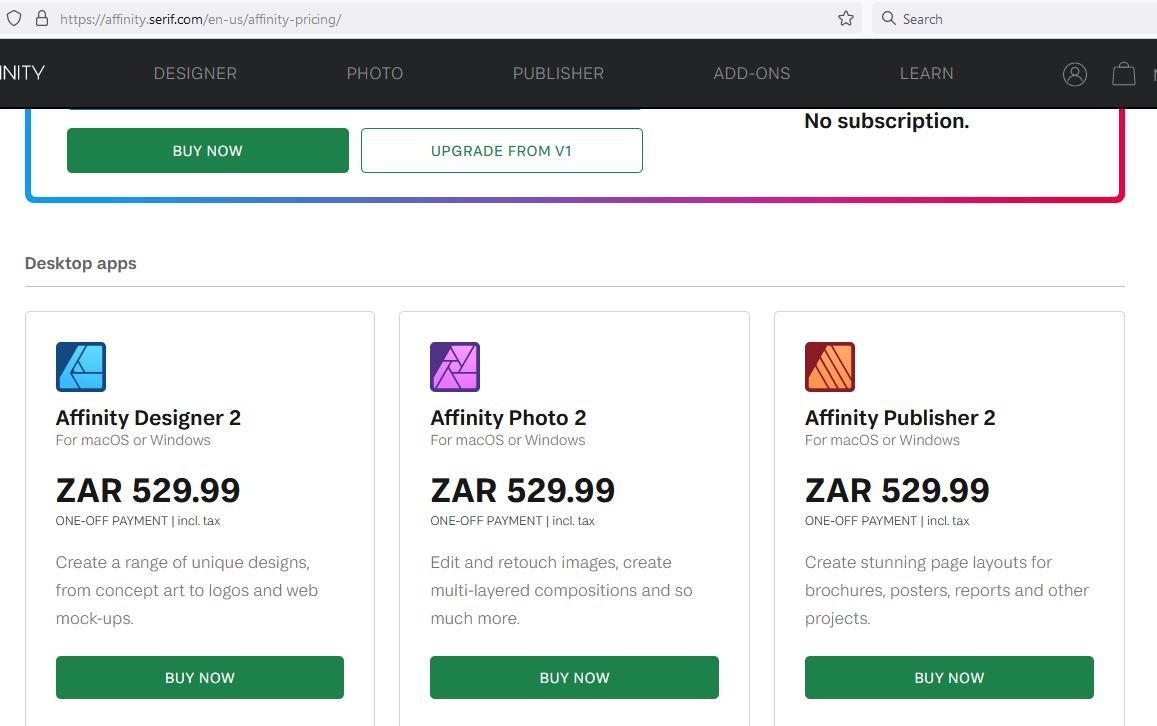The height and width of the screenshot is (726, 1157).
Task: Buy Affinity Publisher 2 with BUY NOW
Action: coord(949,677)
